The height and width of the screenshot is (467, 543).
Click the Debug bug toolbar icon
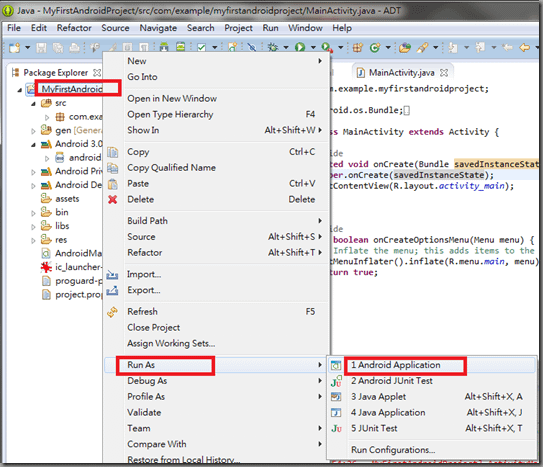click(273, 47)
